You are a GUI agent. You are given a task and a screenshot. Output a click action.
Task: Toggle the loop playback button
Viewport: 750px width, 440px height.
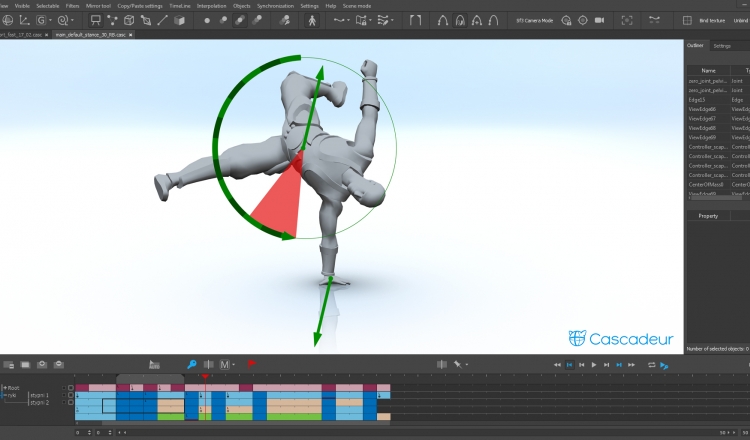click(651, 365)
